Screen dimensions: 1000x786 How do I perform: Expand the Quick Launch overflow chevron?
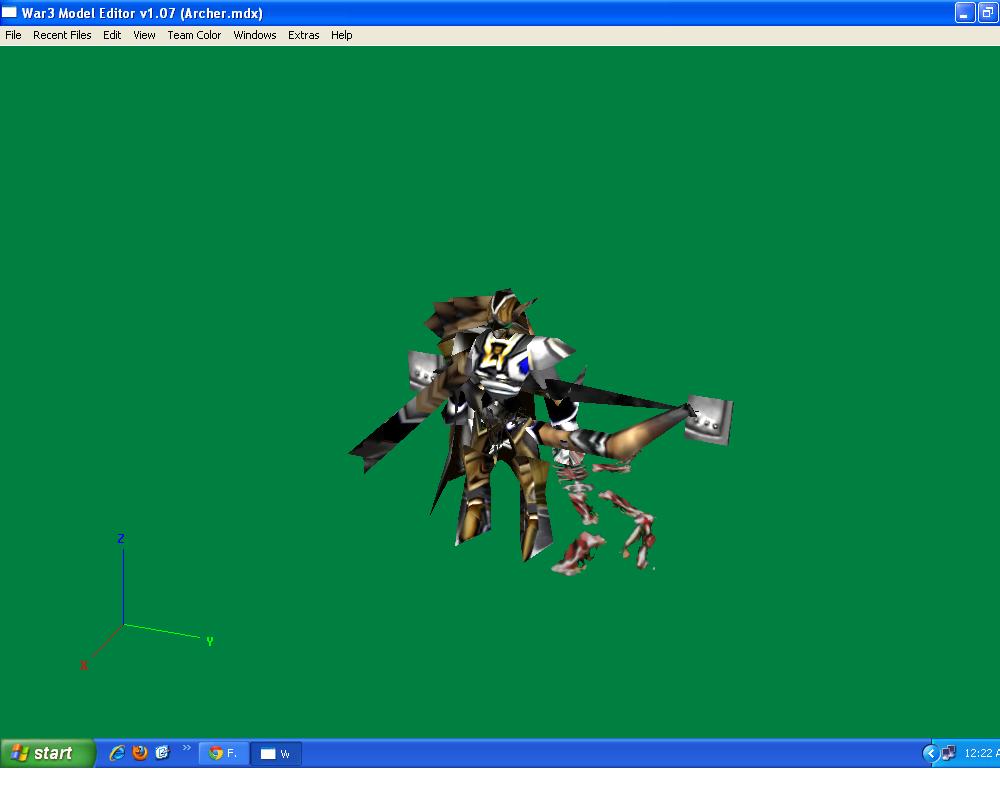point(186,748)
